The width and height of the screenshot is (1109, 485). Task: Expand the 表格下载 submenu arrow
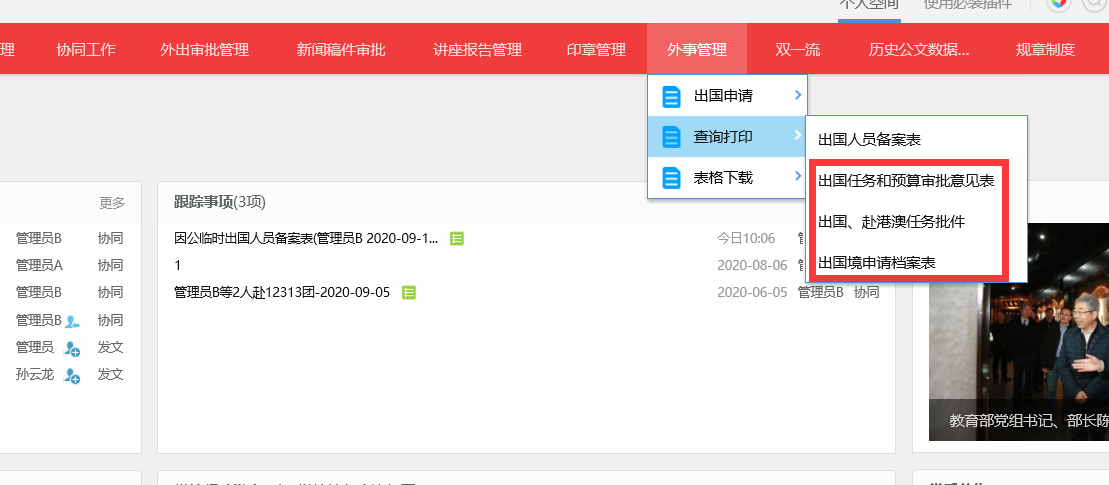pos(797,177)
